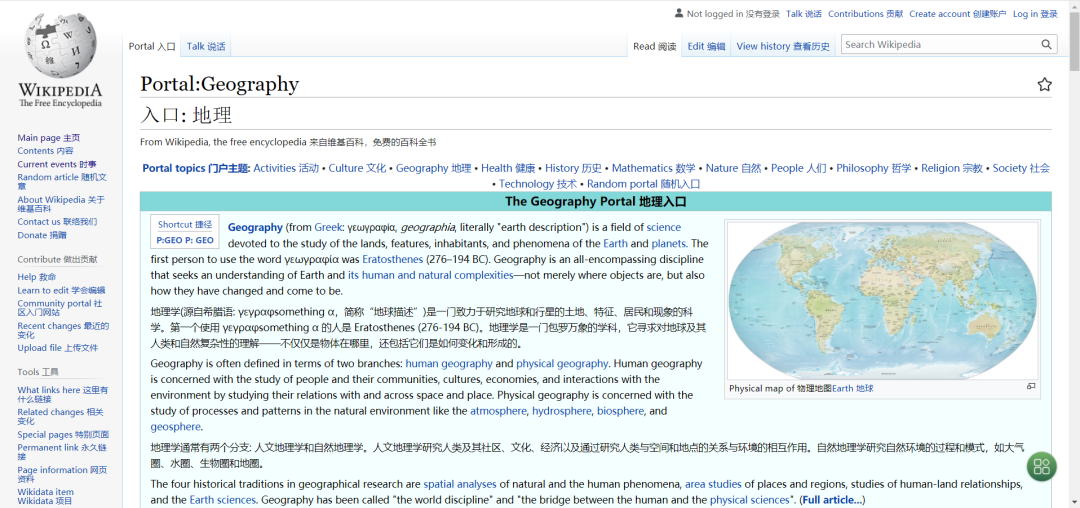Open a Random article
Screen dimensions: 1080x508
point(62,181)
